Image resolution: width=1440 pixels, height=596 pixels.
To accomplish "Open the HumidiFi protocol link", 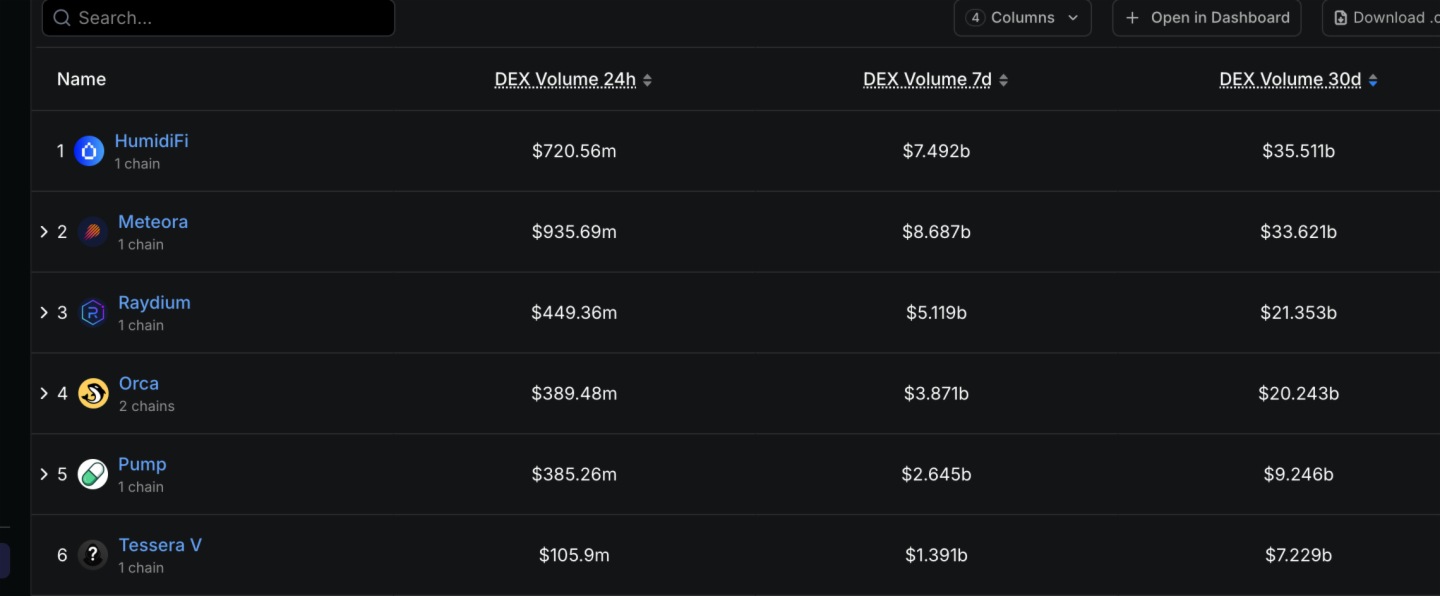I will click(x=151, y=141).
